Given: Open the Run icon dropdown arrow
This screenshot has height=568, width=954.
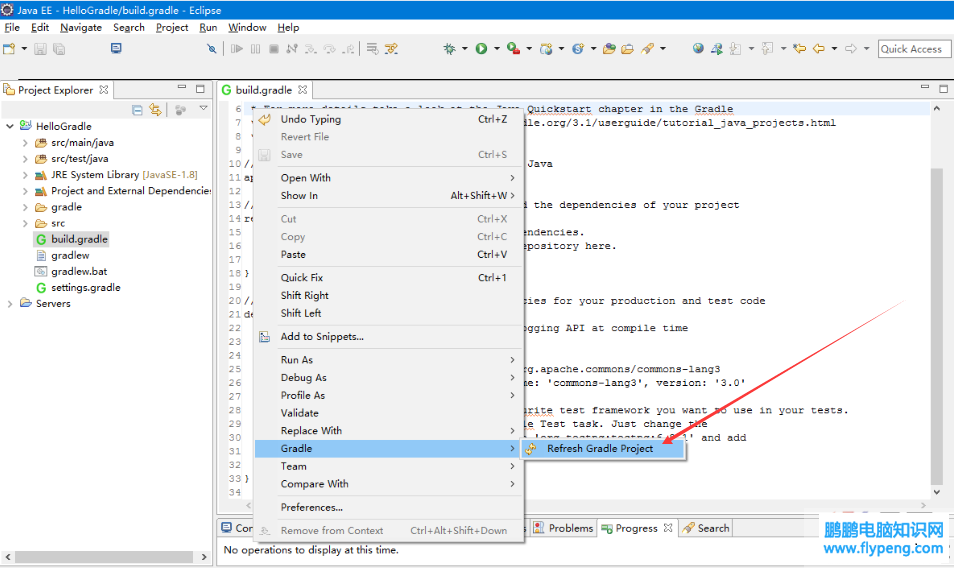Looking at the screenshot, I should point(496,49).
